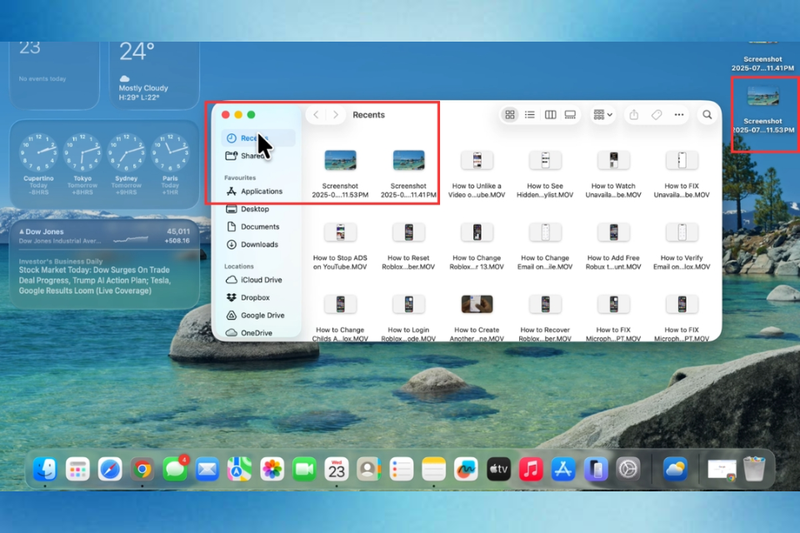The image size is (800, 533).
Task: Open Applications in the Finder sidebar
Action: coord(258,191)
